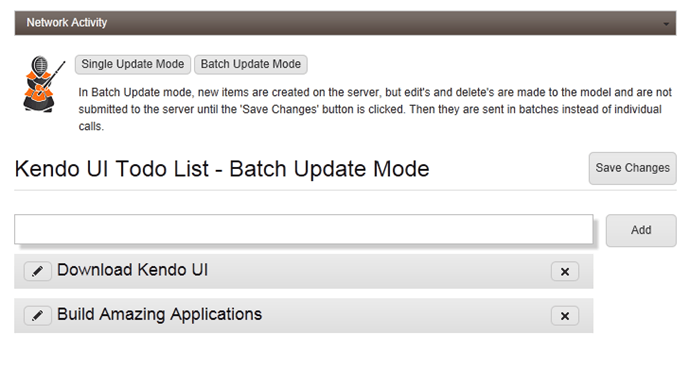
Task: Click the Batch Update mode description paragraph
Action: [375, 109]
